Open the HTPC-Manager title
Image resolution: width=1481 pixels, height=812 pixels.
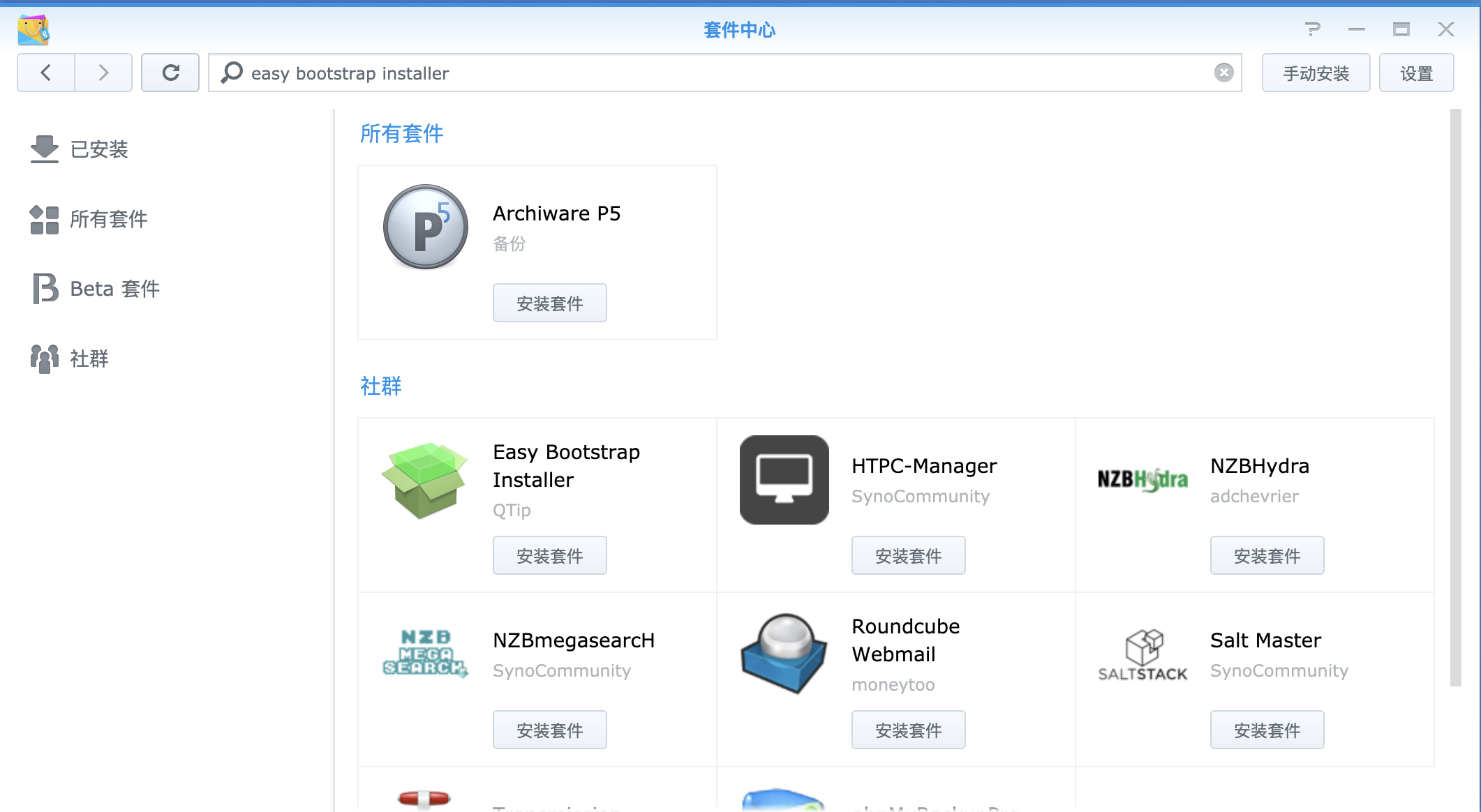click(x=924, y=466)
